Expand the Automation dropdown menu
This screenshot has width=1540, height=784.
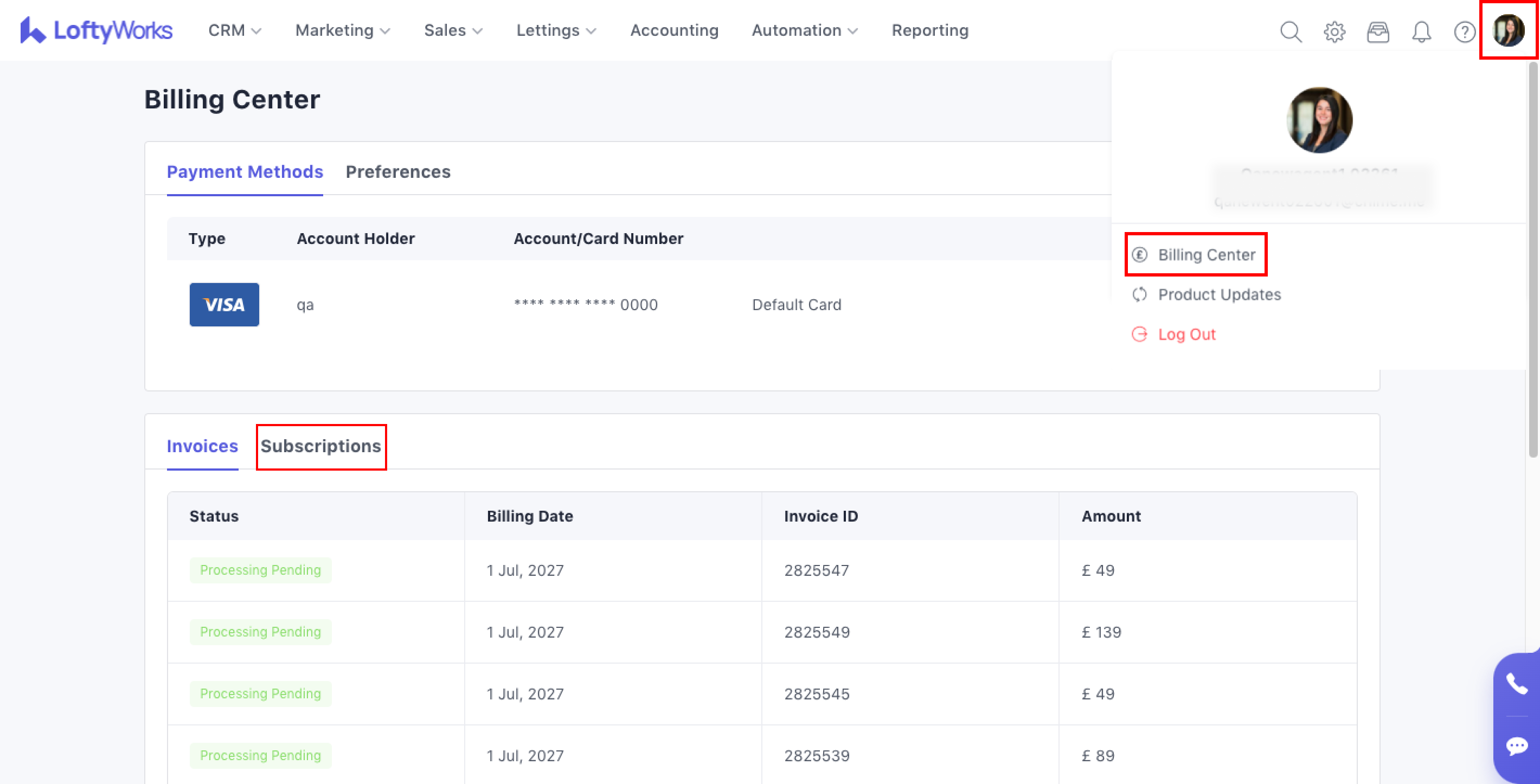tap(804, 30)
